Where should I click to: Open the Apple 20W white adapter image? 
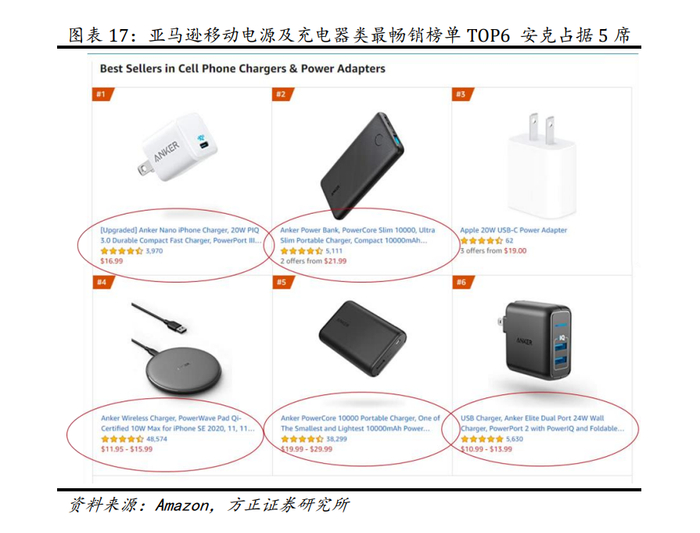pos(542,165)
